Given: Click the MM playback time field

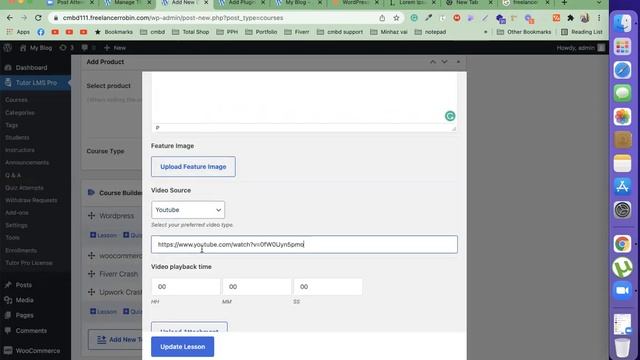Looking at the screenshot, I should point(257,287).
